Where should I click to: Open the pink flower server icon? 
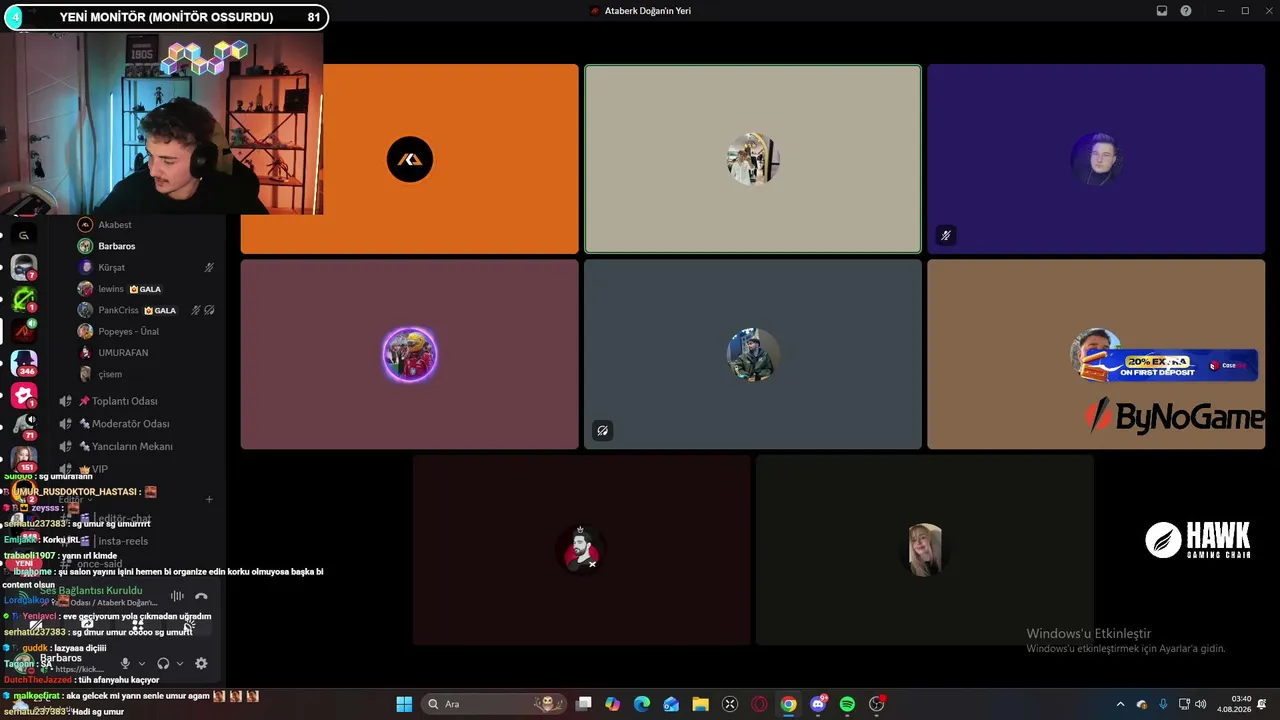24,394
